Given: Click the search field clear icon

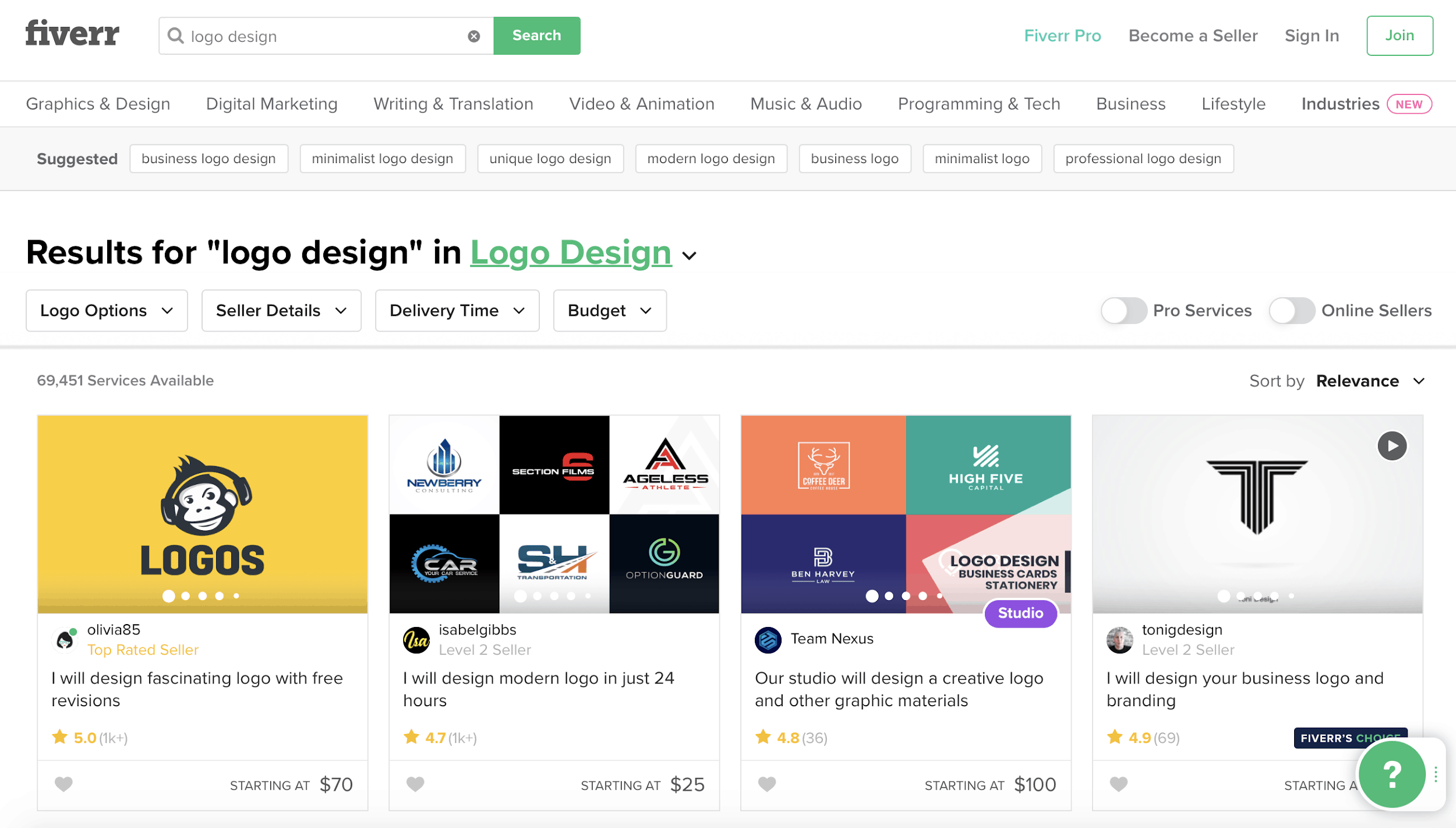Looking at the screenshot, I should pos(474,36).
